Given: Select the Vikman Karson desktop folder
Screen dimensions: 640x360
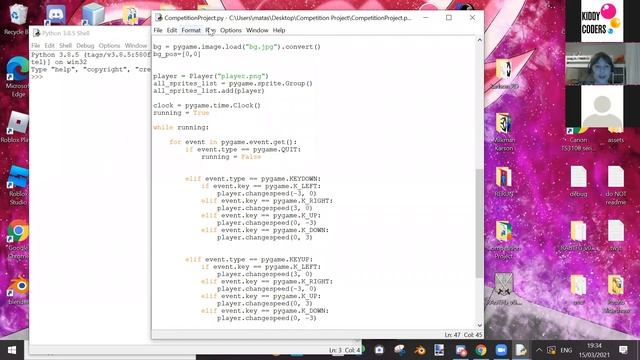Looking at the screenshot, I should (x=504, y=132).
